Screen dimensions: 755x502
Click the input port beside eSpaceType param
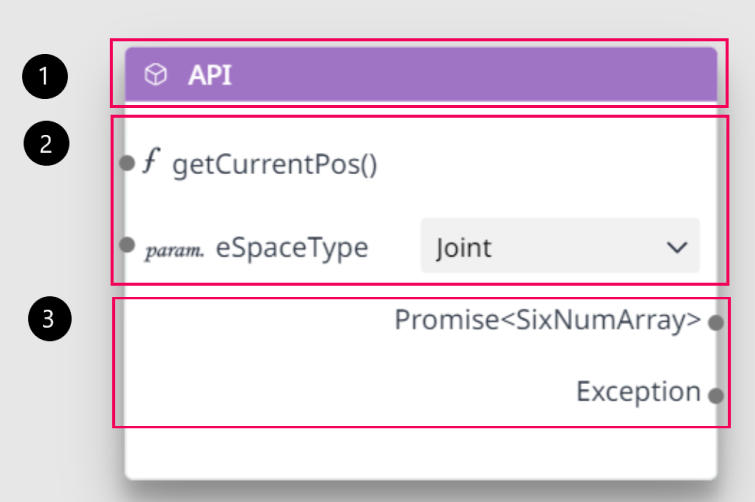(127, 245)
